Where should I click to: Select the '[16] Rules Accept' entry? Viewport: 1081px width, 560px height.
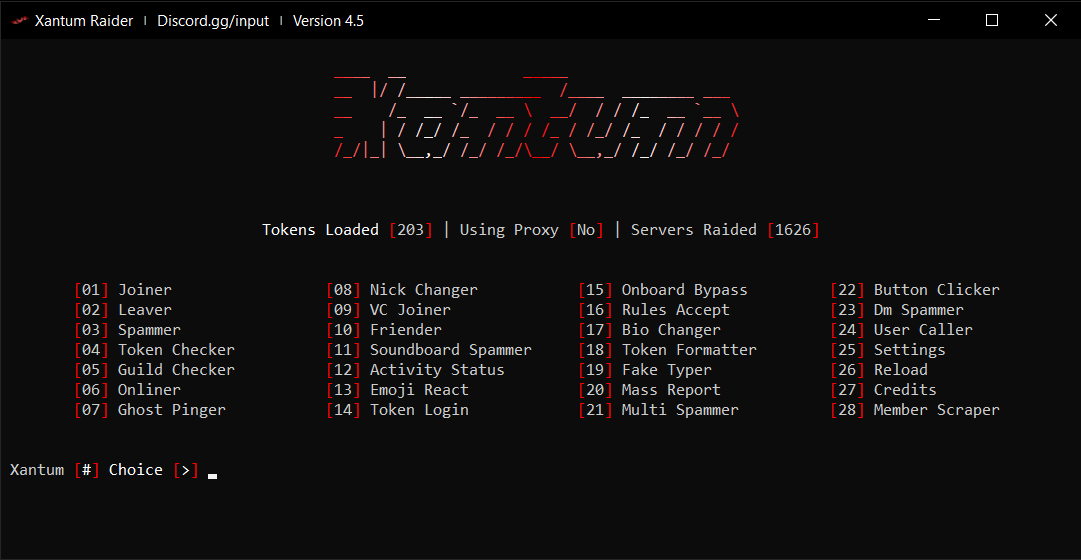click(x=654, y=310)
